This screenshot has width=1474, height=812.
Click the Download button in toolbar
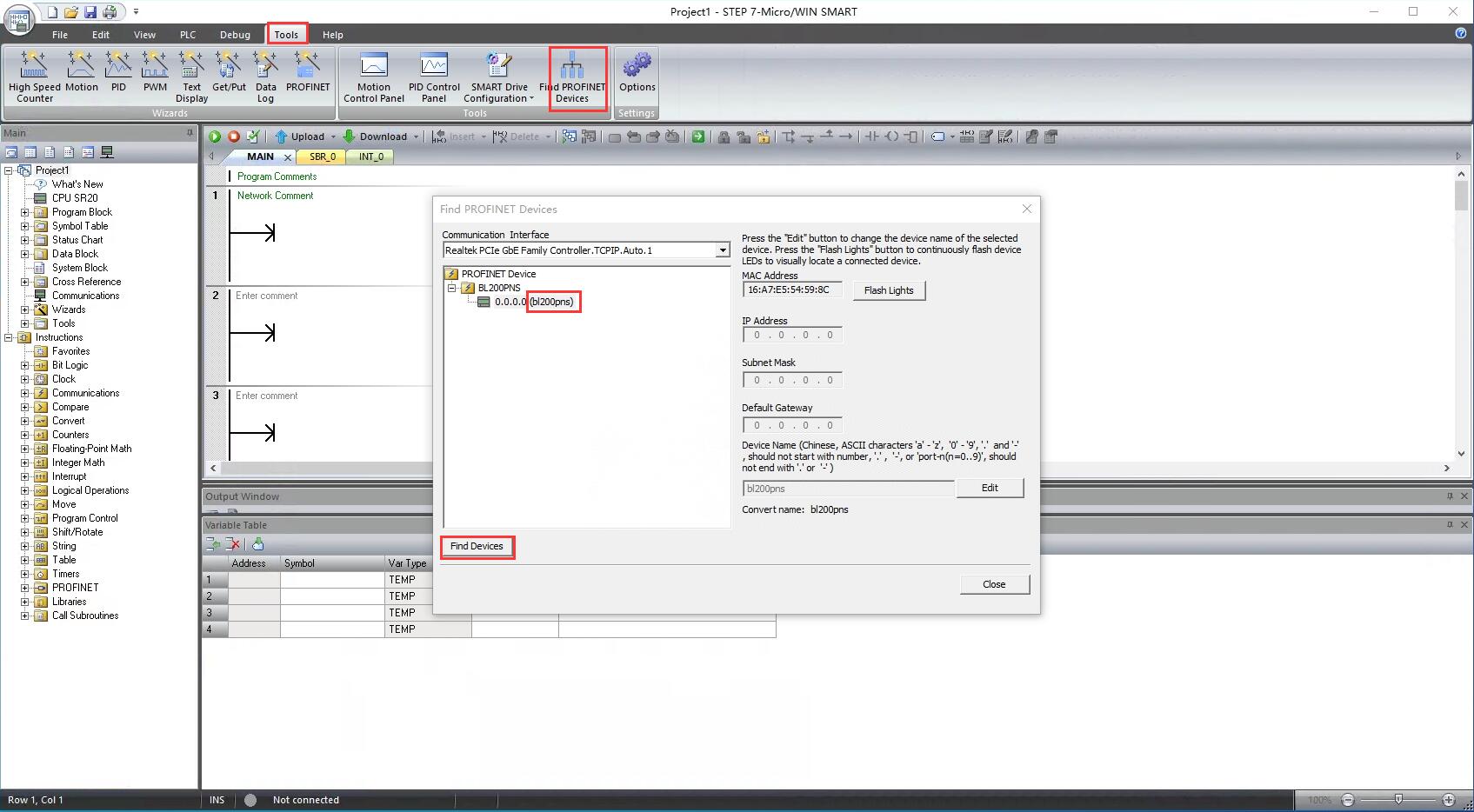pyautogui.click(x=376, y=136)
